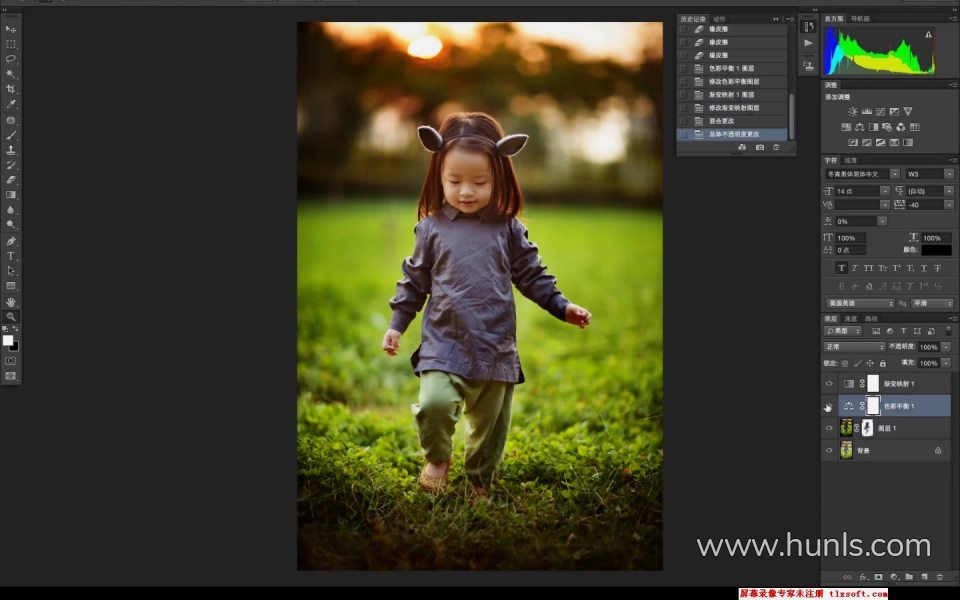The image size is (960, 600).
Task: Open the leading (自动) dropdown
Action: coord(949,191)
